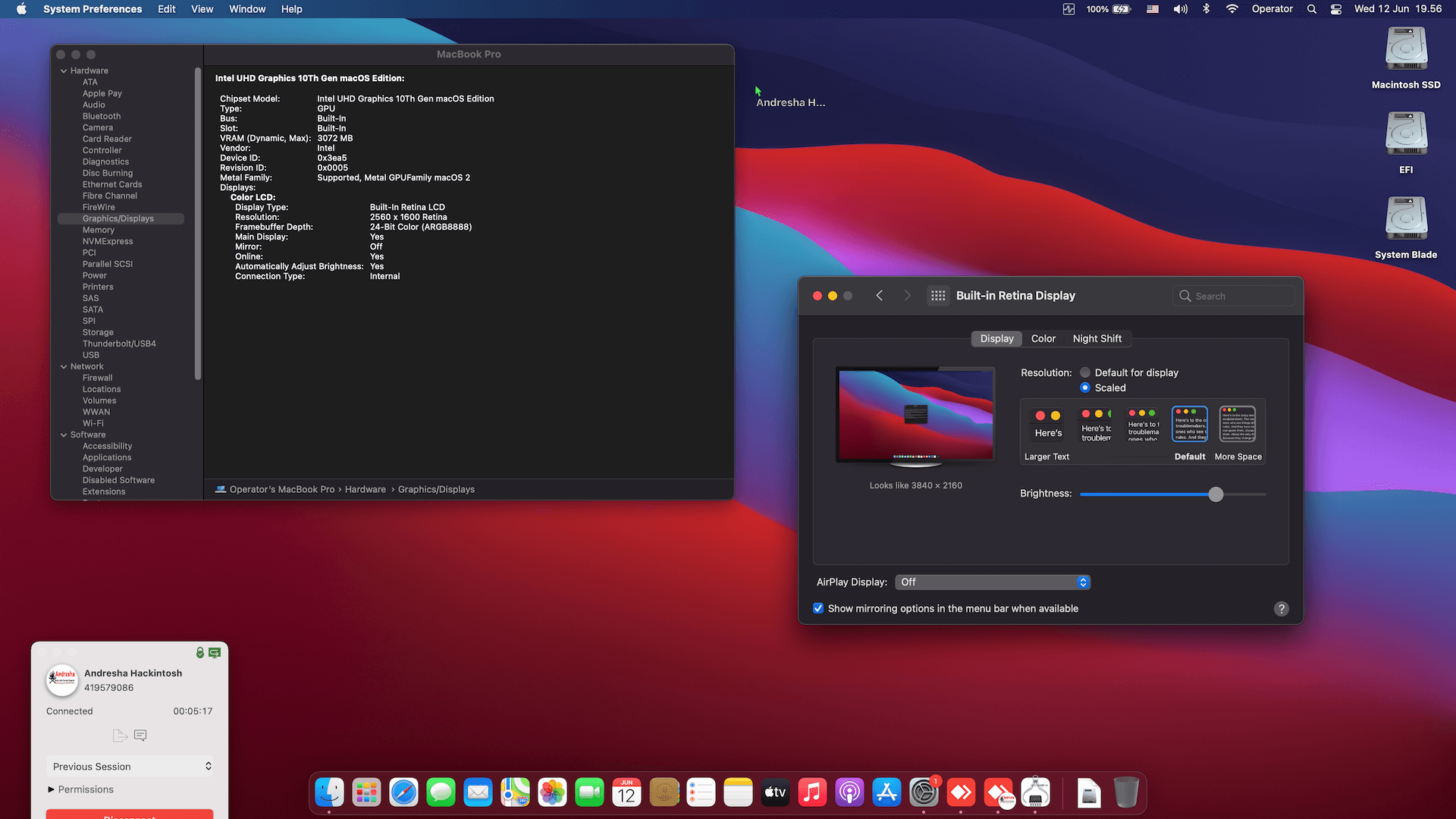Open the Edit menu
The image size is (1456, 819).
pos(167,9)
